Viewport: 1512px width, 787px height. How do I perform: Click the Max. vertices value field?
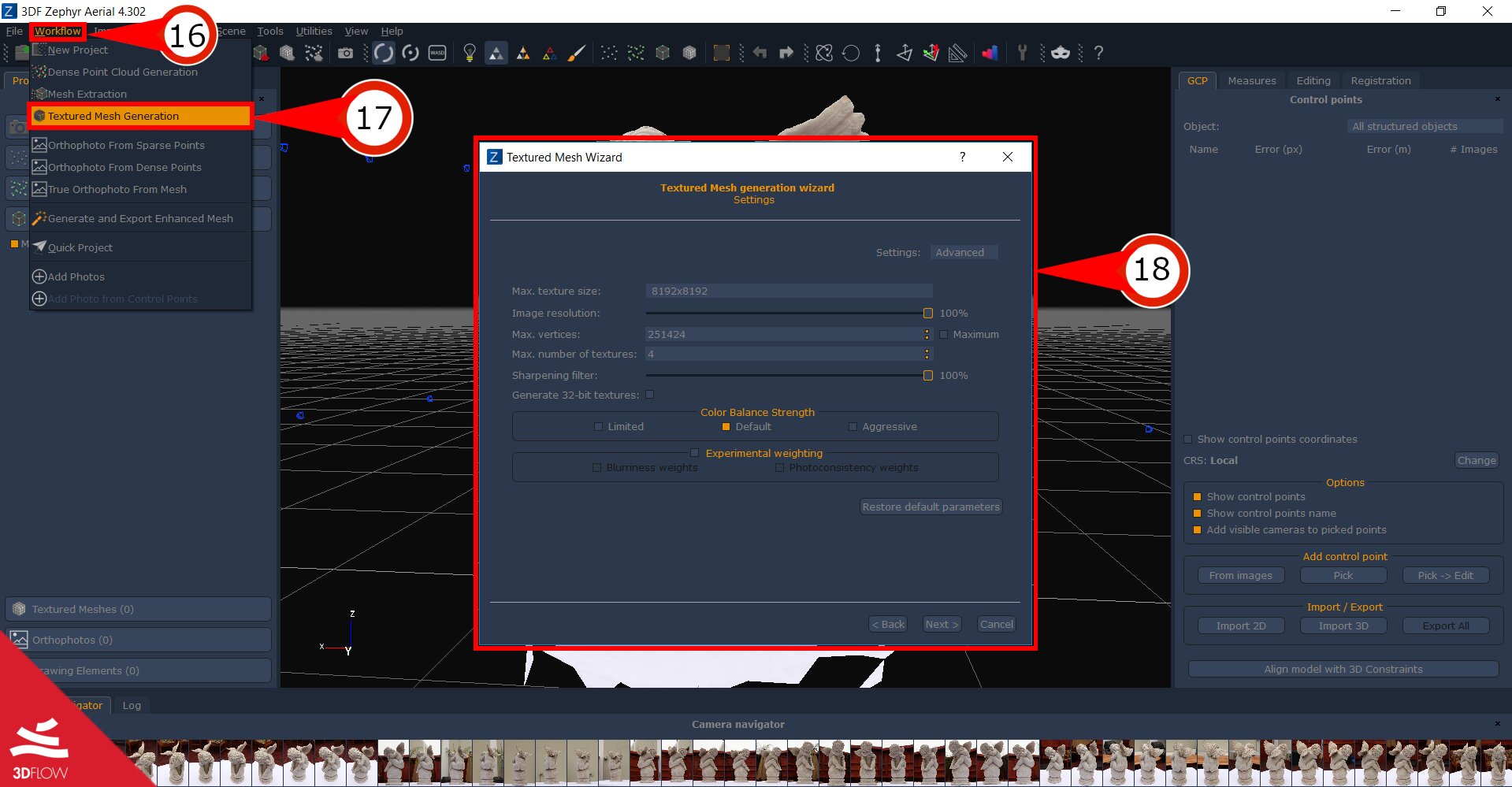click(783, 334)
